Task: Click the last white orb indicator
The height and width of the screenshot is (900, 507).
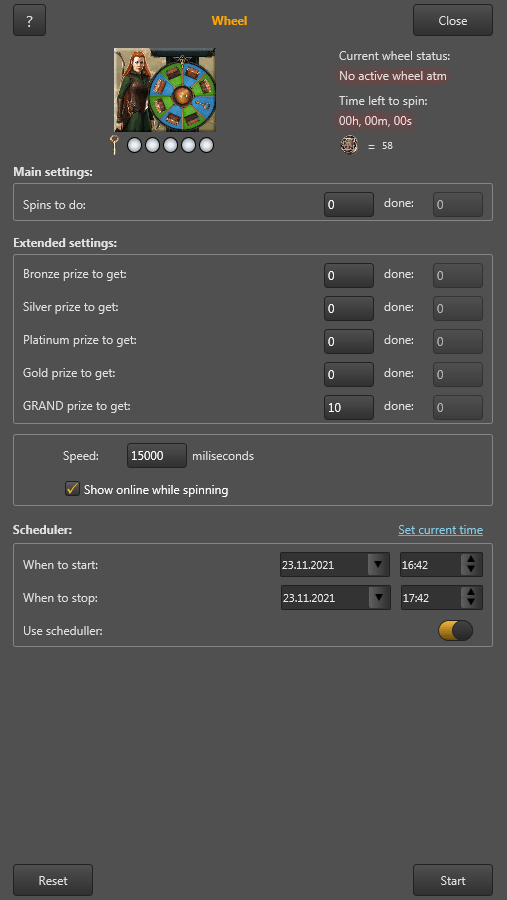Action: (206, 145)
